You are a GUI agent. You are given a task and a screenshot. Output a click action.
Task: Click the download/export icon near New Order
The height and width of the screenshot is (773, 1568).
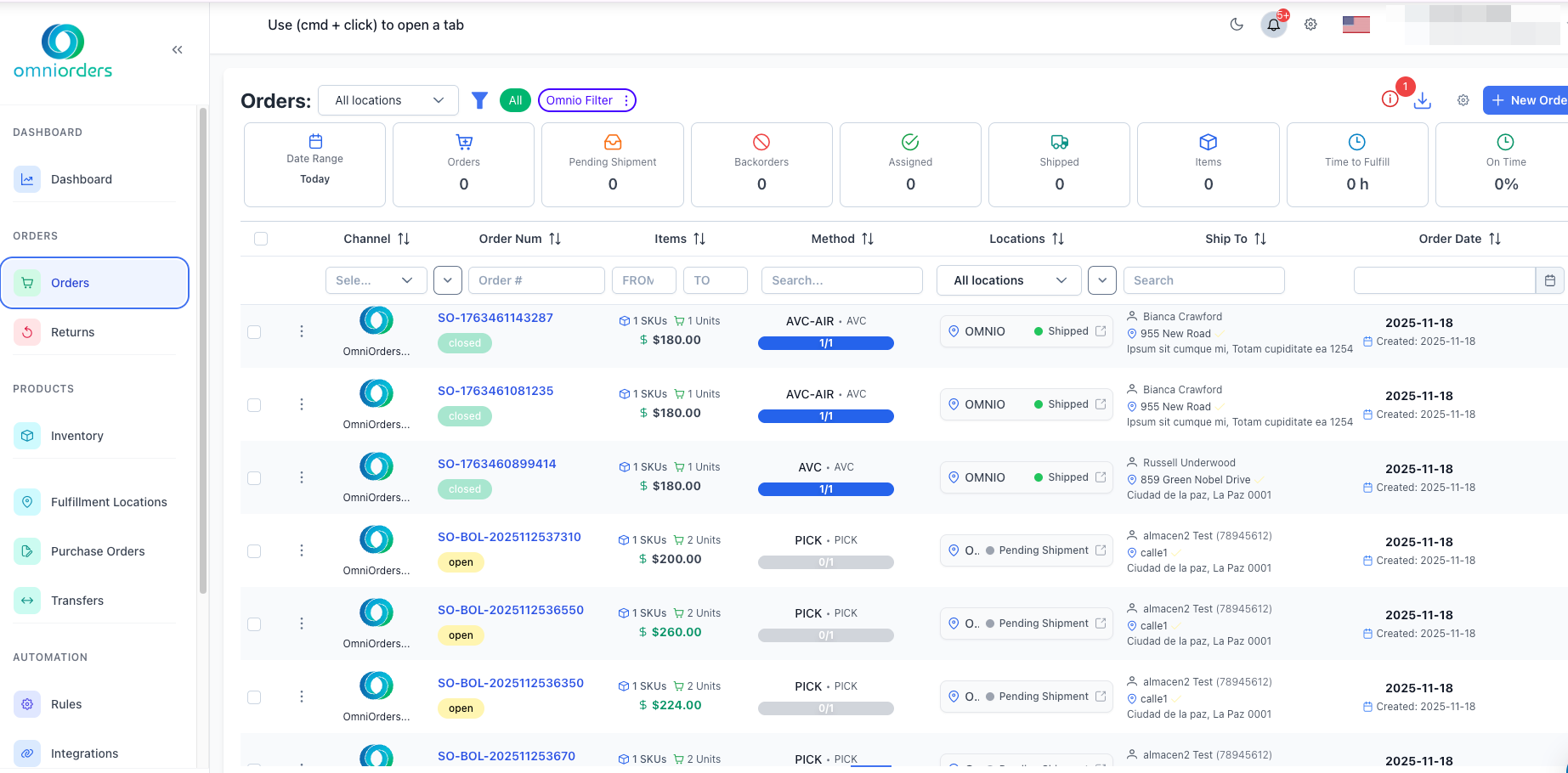click(1424, 100)
